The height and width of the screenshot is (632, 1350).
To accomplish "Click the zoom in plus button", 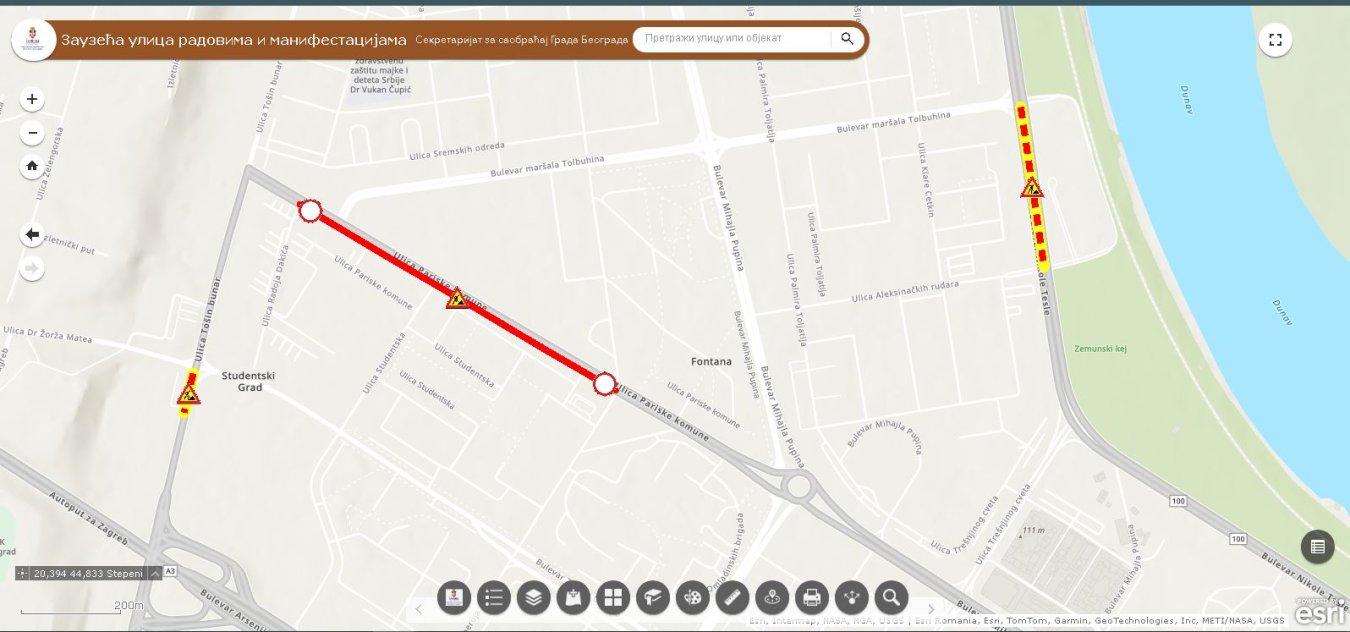I will [32, 100].
